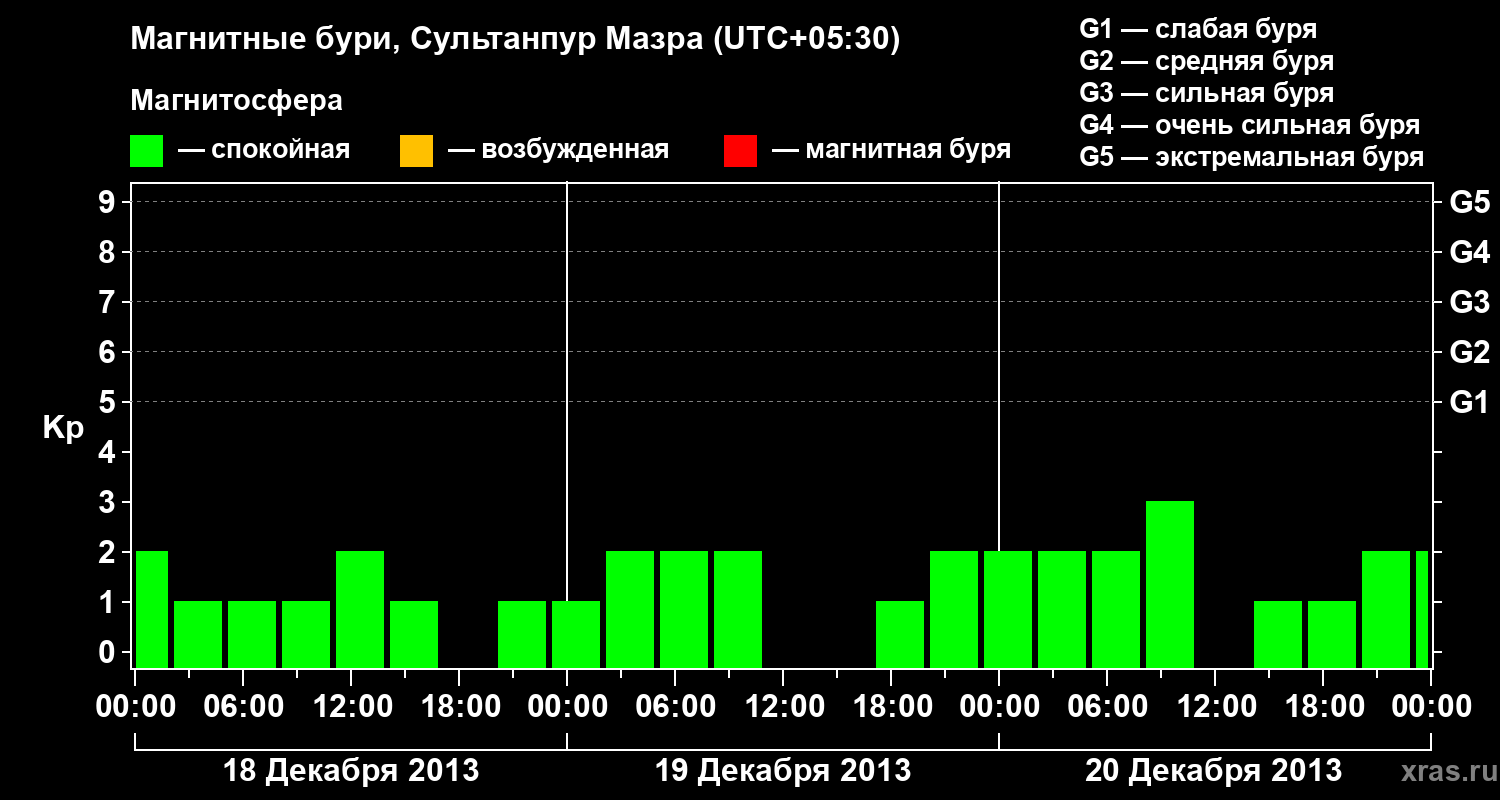Click the Kp 1 bar covering 18:00 on 20 Декабря
Screen dimensions: 1500x800
[x=1332, y=634]
